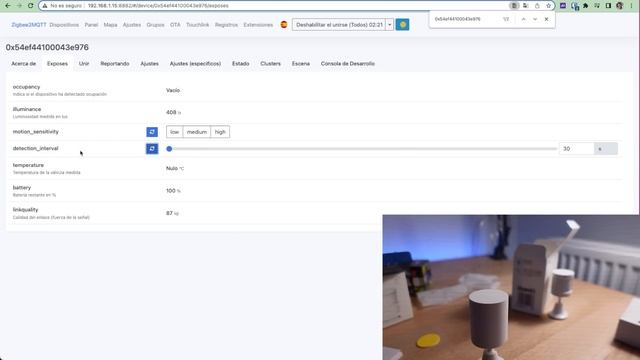Click the share page icon in address bar
The width and height of the screenshot is (640, 360).
click(x=537, y=6)
